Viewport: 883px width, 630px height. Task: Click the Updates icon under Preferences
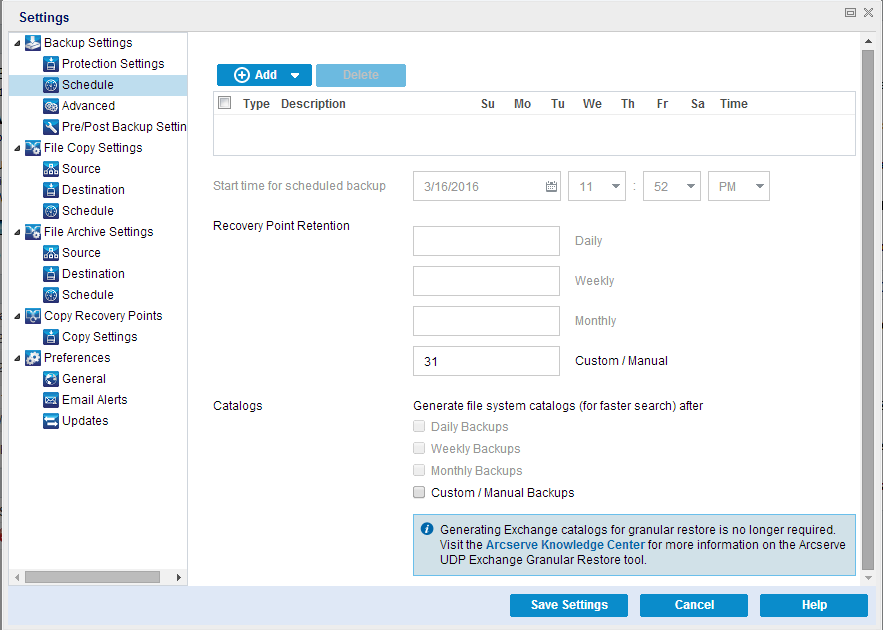(x=51, y=421)
